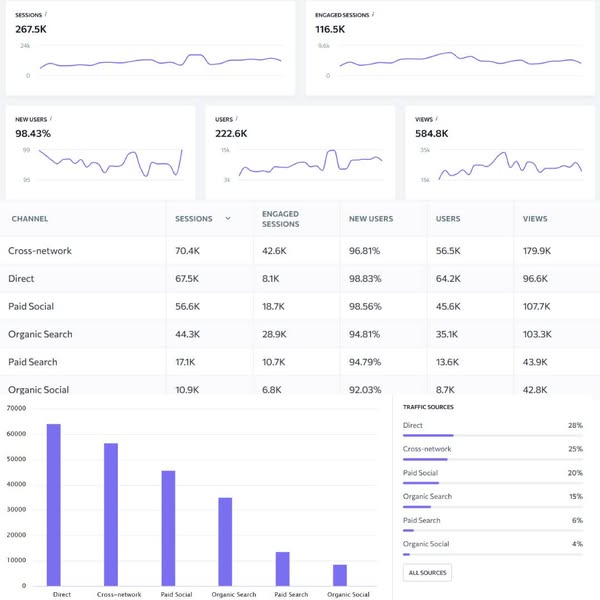Sort the table by the USERS column header
600x600 pixels.
point(448,219)
